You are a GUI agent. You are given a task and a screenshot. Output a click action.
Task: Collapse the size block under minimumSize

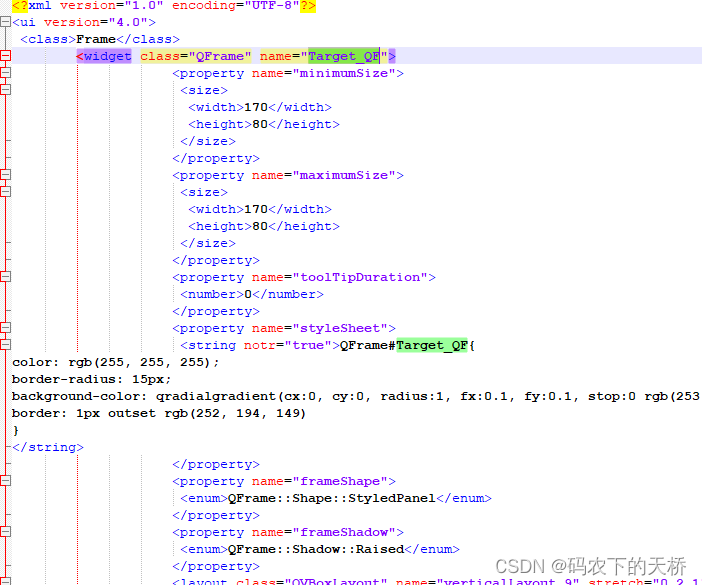[x=5, y=90]
